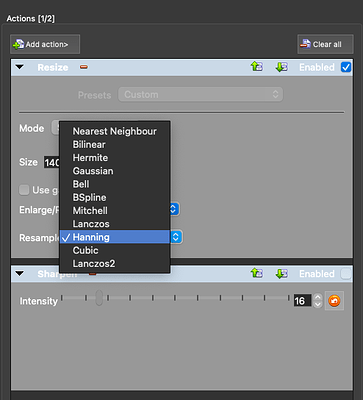Collapse the Sharpen action panel
This screenshot has height=400, width=363.
coord(20,274)
